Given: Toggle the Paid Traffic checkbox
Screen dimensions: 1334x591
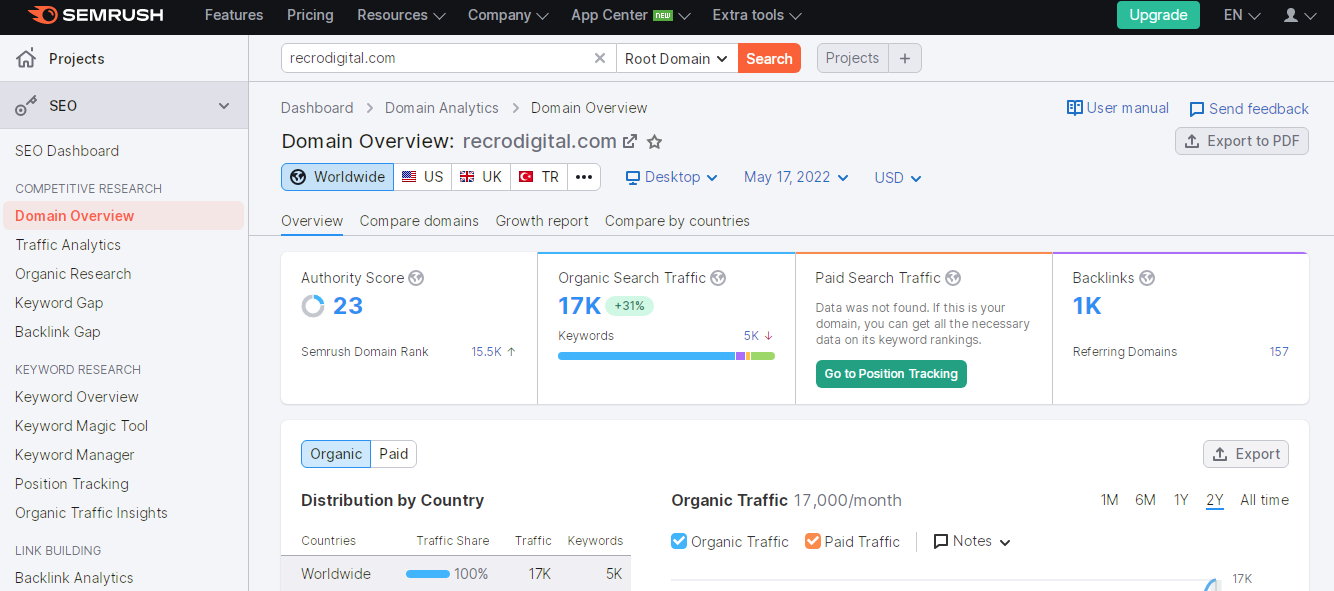Looking at the screenshot, I should point(813,541).
